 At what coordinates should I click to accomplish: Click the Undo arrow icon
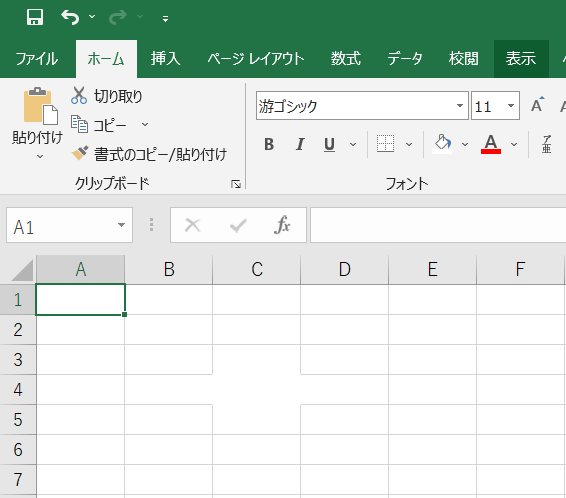[x=70, y=17]
